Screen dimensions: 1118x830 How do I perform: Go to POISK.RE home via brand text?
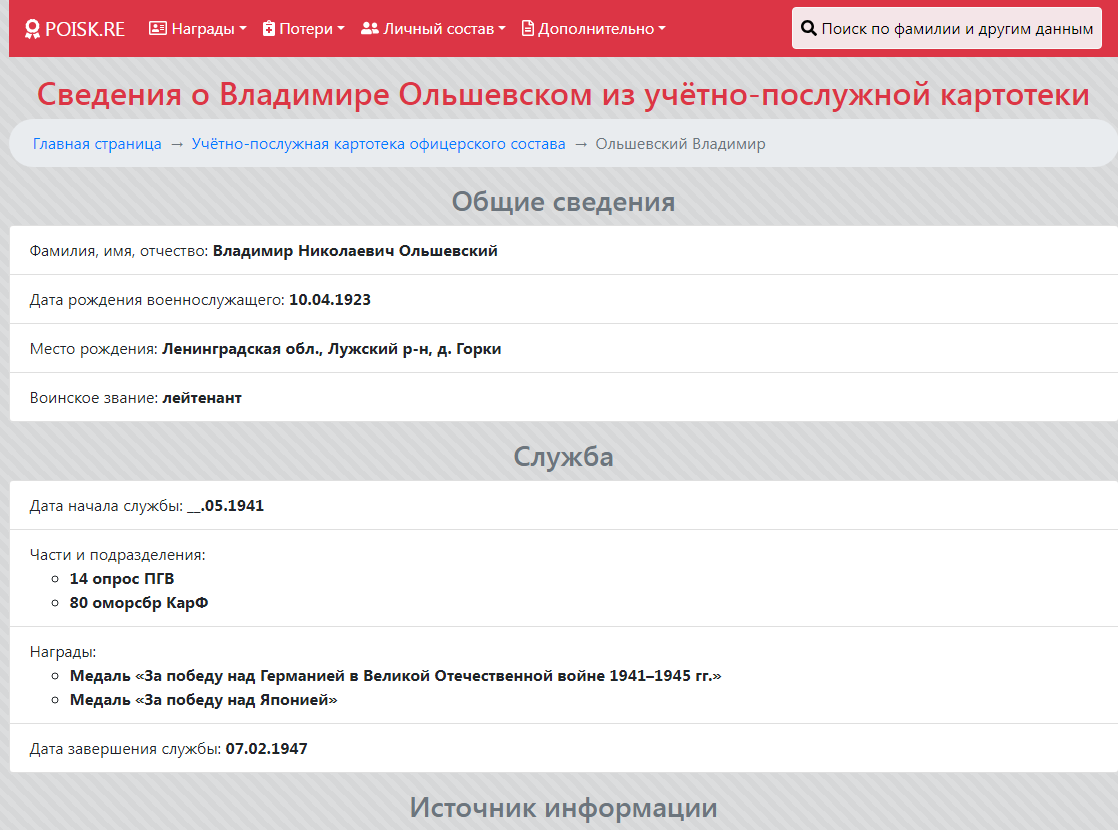[85, 29]
